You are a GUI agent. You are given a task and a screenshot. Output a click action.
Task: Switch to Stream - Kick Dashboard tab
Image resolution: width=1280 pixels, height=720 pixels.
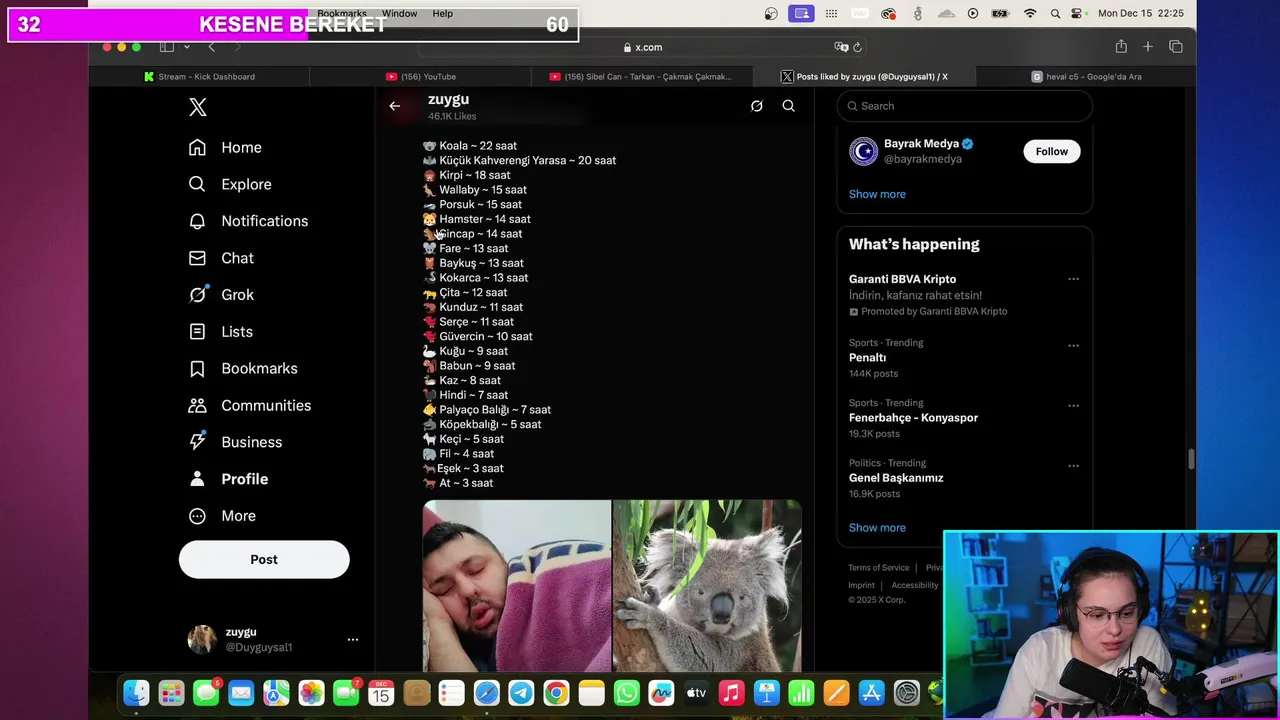(x=199, y=76)
